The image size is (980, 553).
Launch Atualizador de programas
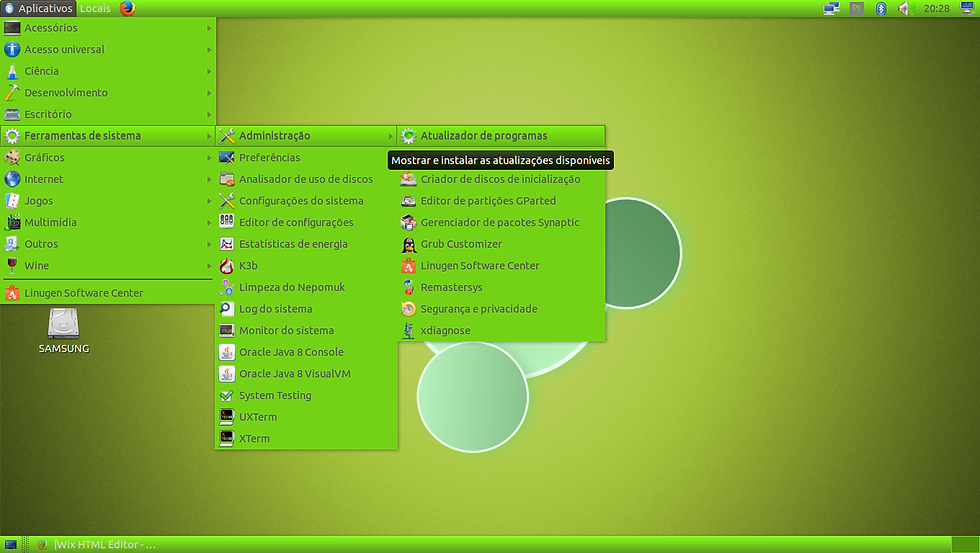[501, 136]
